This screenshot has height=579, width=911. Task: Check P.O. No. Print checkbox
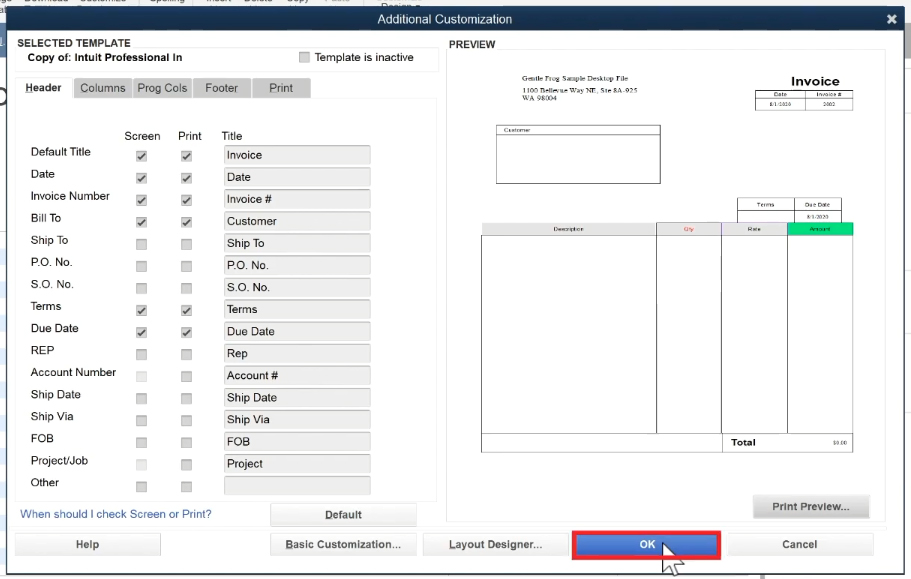point(186,266)
